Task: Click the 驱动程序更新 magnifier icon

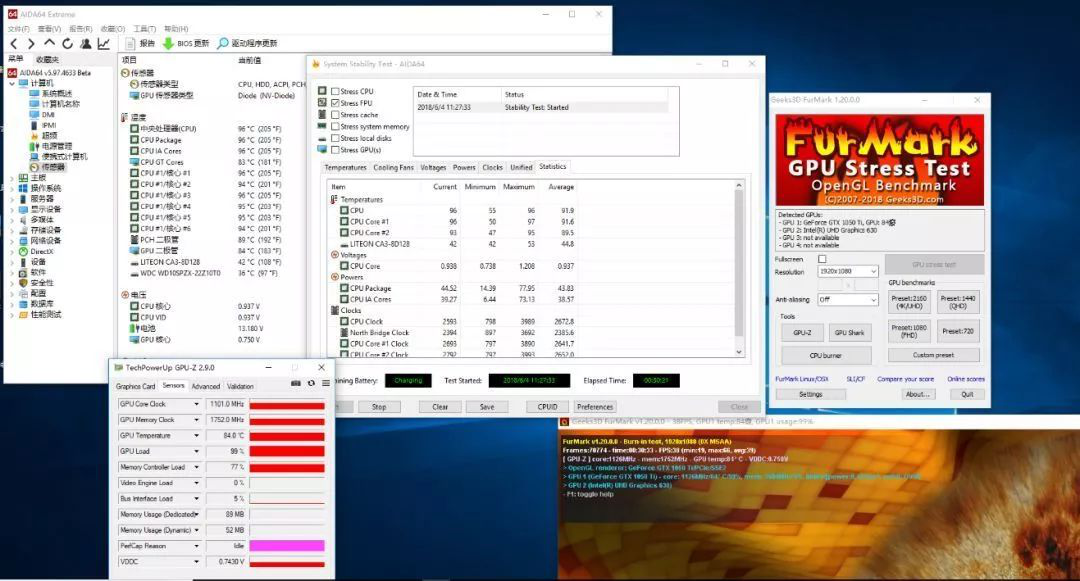Action: point(222,43)
